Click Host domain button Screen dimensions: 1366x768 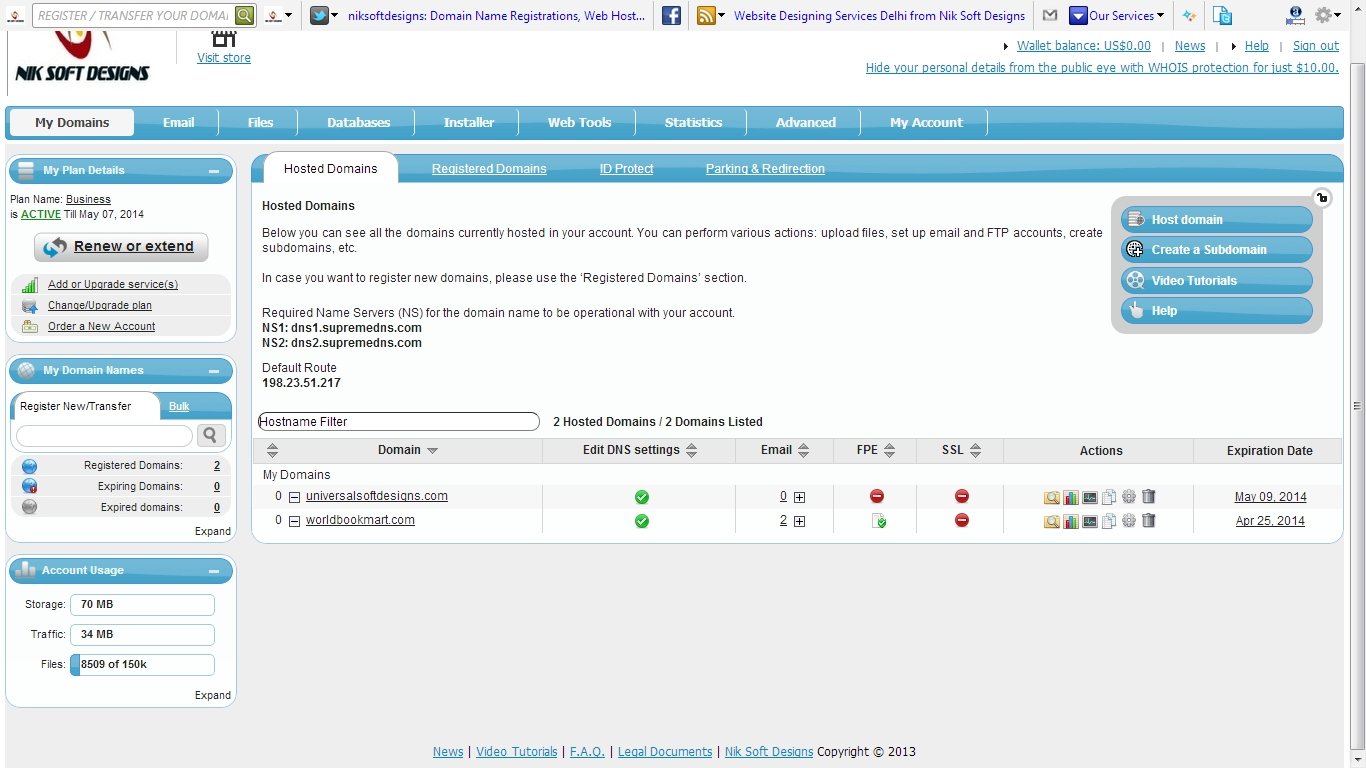(x=1217, y=220)
